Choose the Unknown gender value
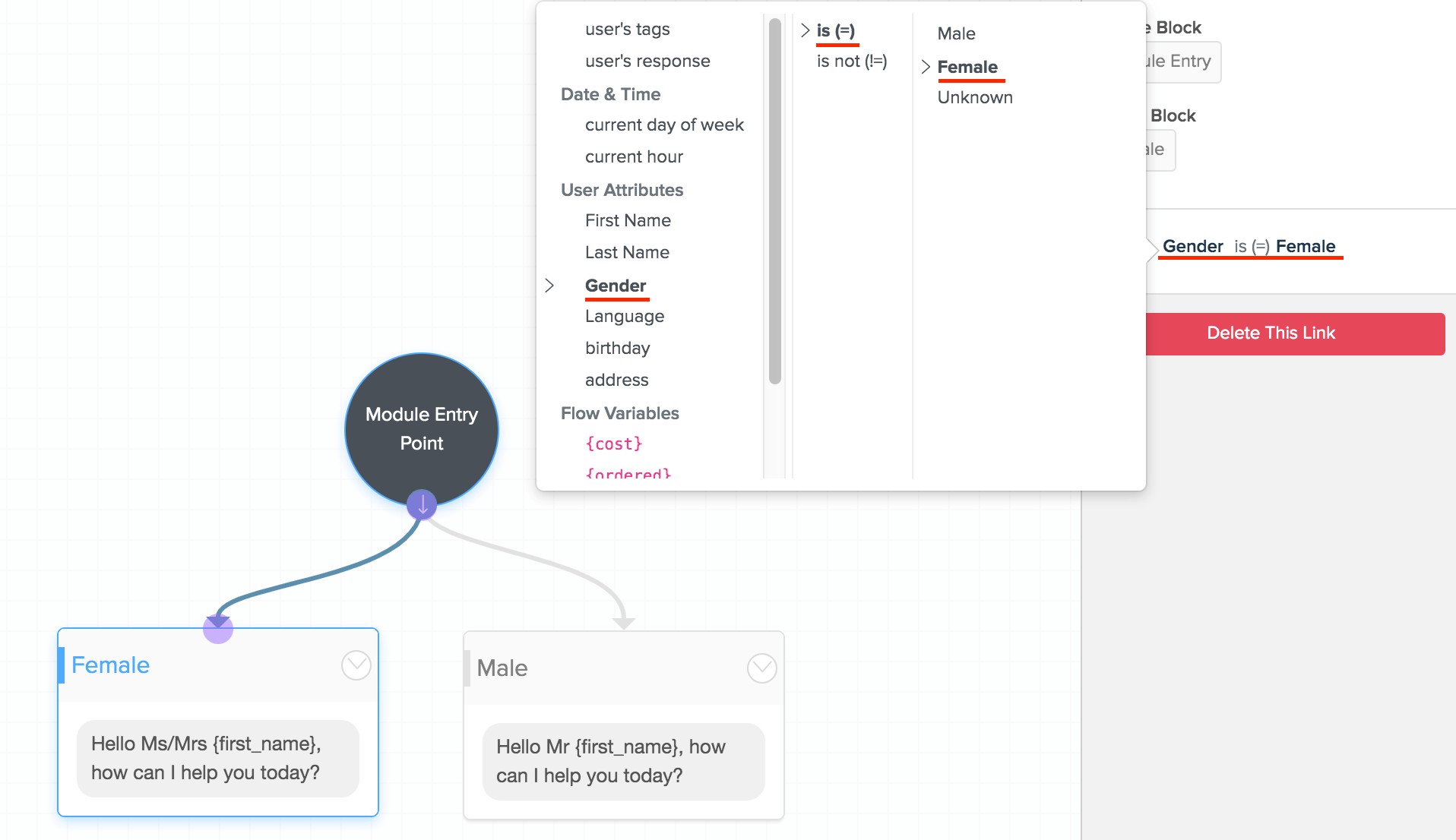 pyautogui.click(x=975, y=97)
